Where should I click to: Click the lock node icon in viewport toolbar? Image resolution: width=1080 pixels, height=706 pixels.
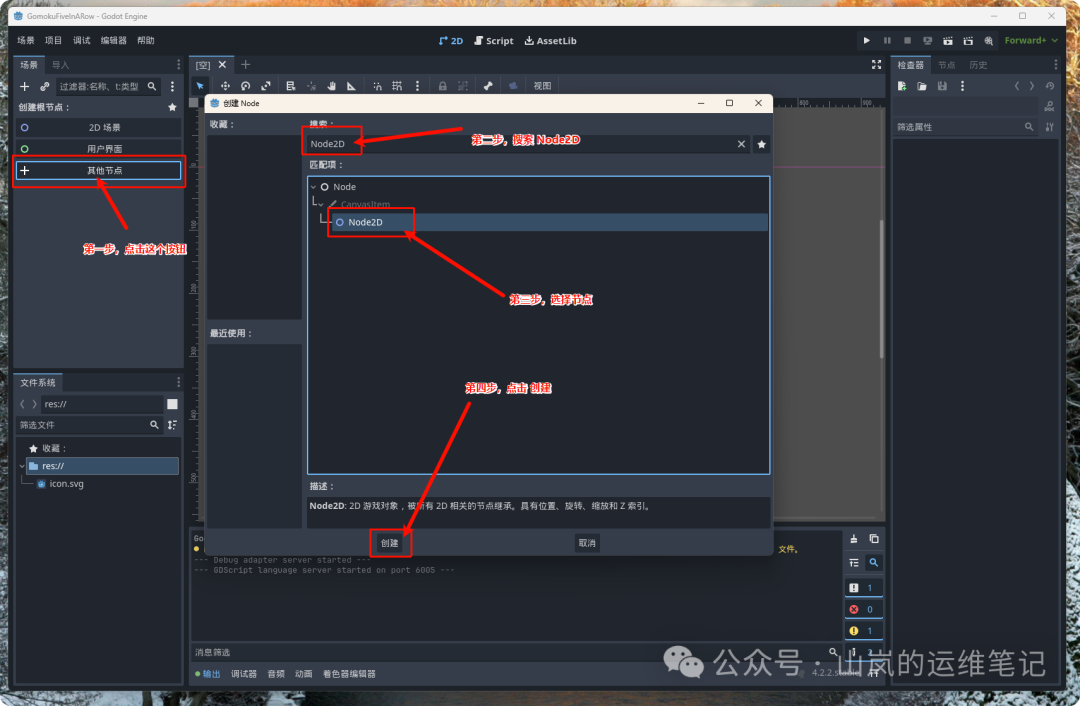[x=443, y=86]
